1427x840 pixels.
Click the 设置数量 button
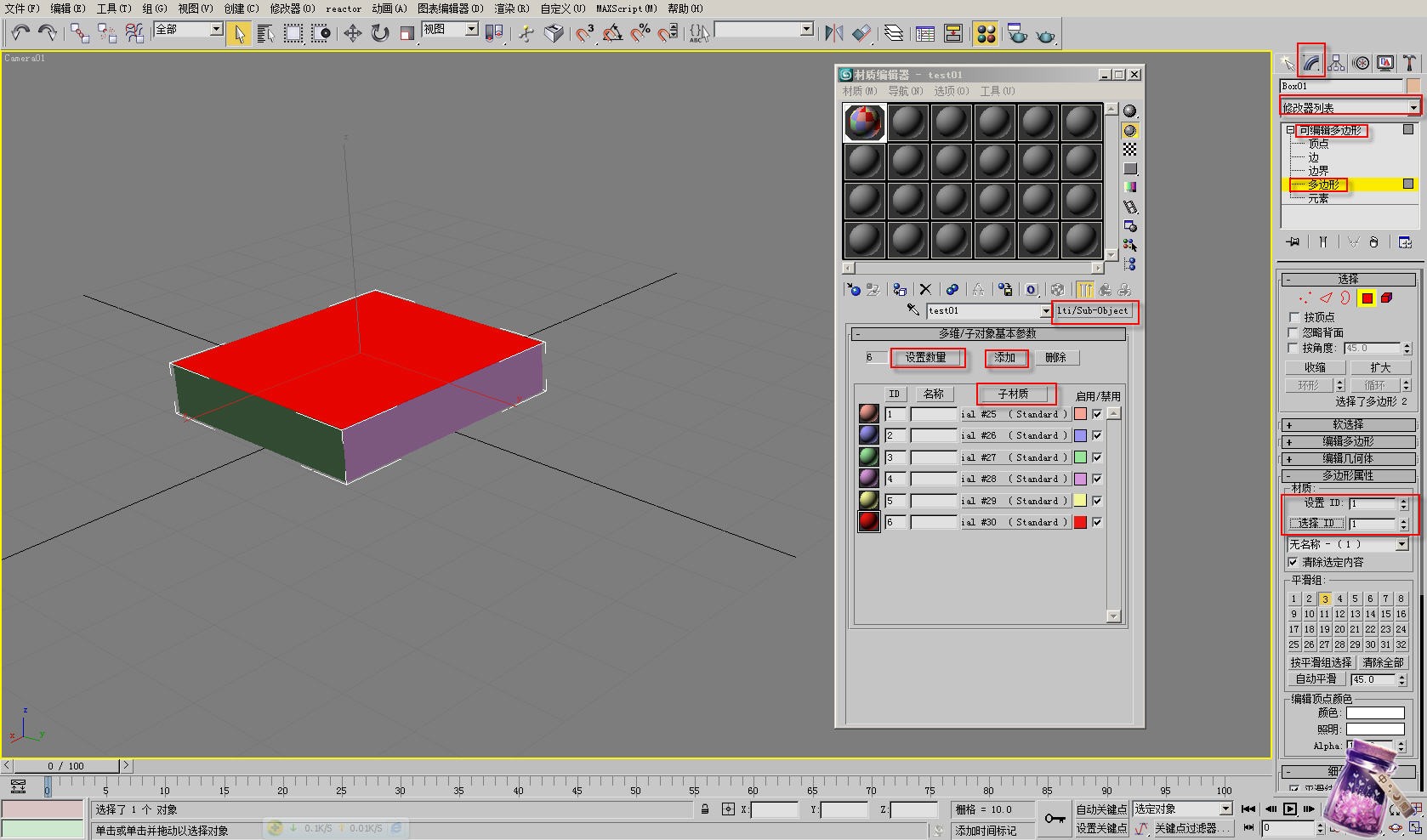[927, 358]
